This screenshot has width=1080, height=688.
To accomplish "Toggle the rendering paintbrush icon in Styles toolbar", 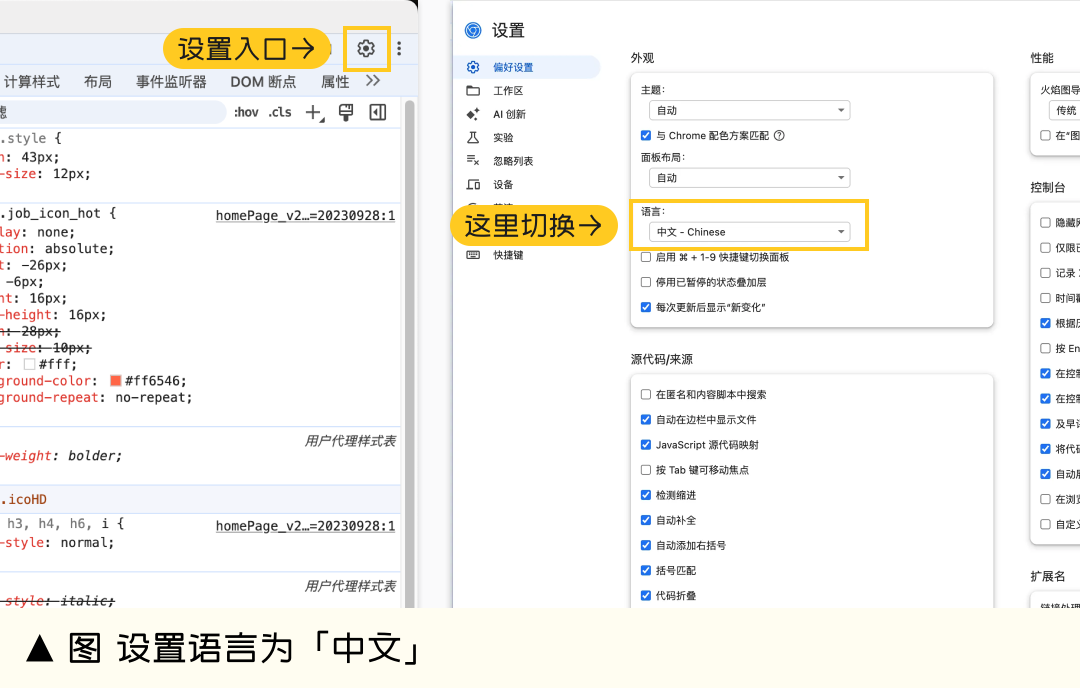I will 346,112.
